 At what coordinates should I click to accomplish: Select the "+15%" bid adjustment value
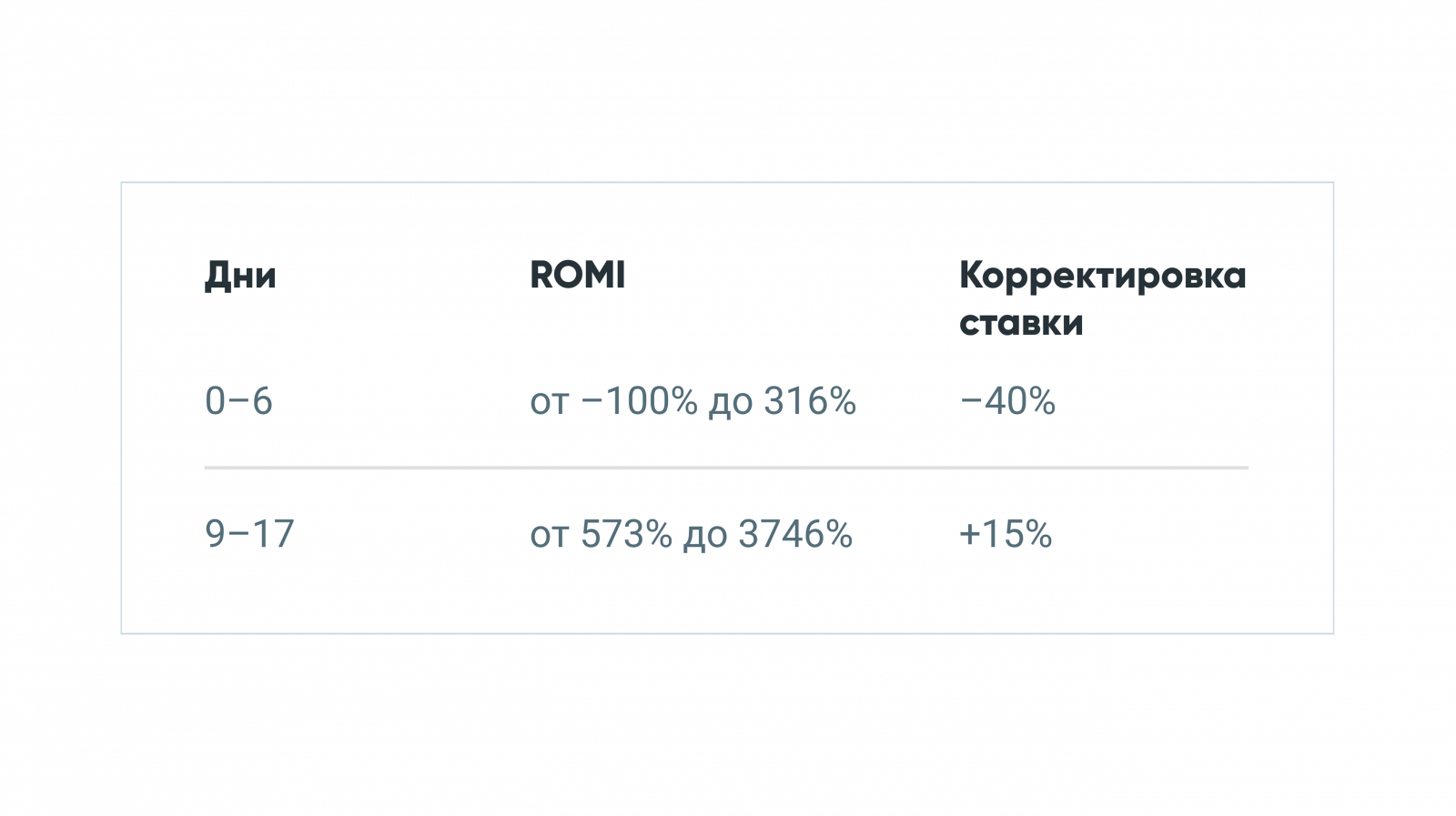[x=1006, y=534]
